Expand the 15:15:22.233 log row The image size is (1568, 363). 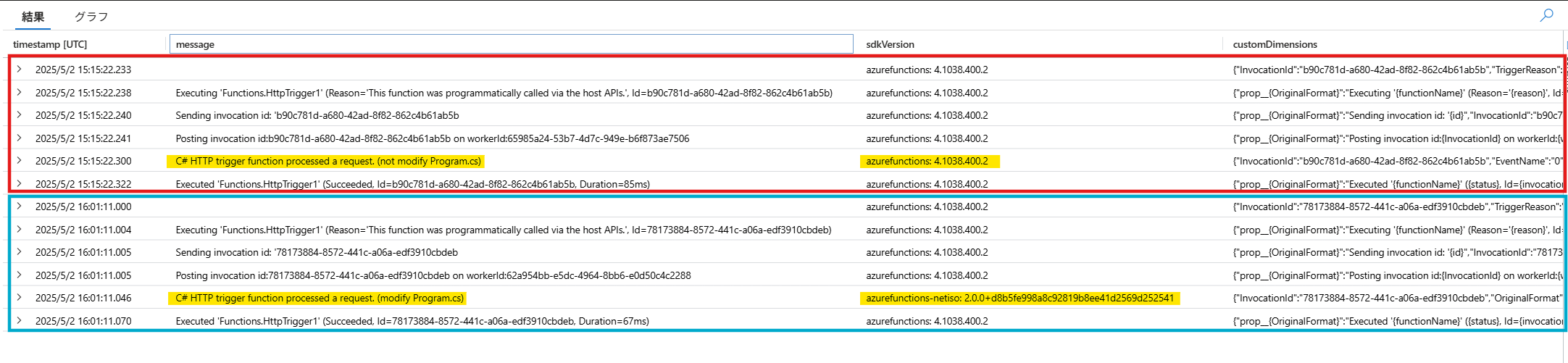tap(20, 70)
